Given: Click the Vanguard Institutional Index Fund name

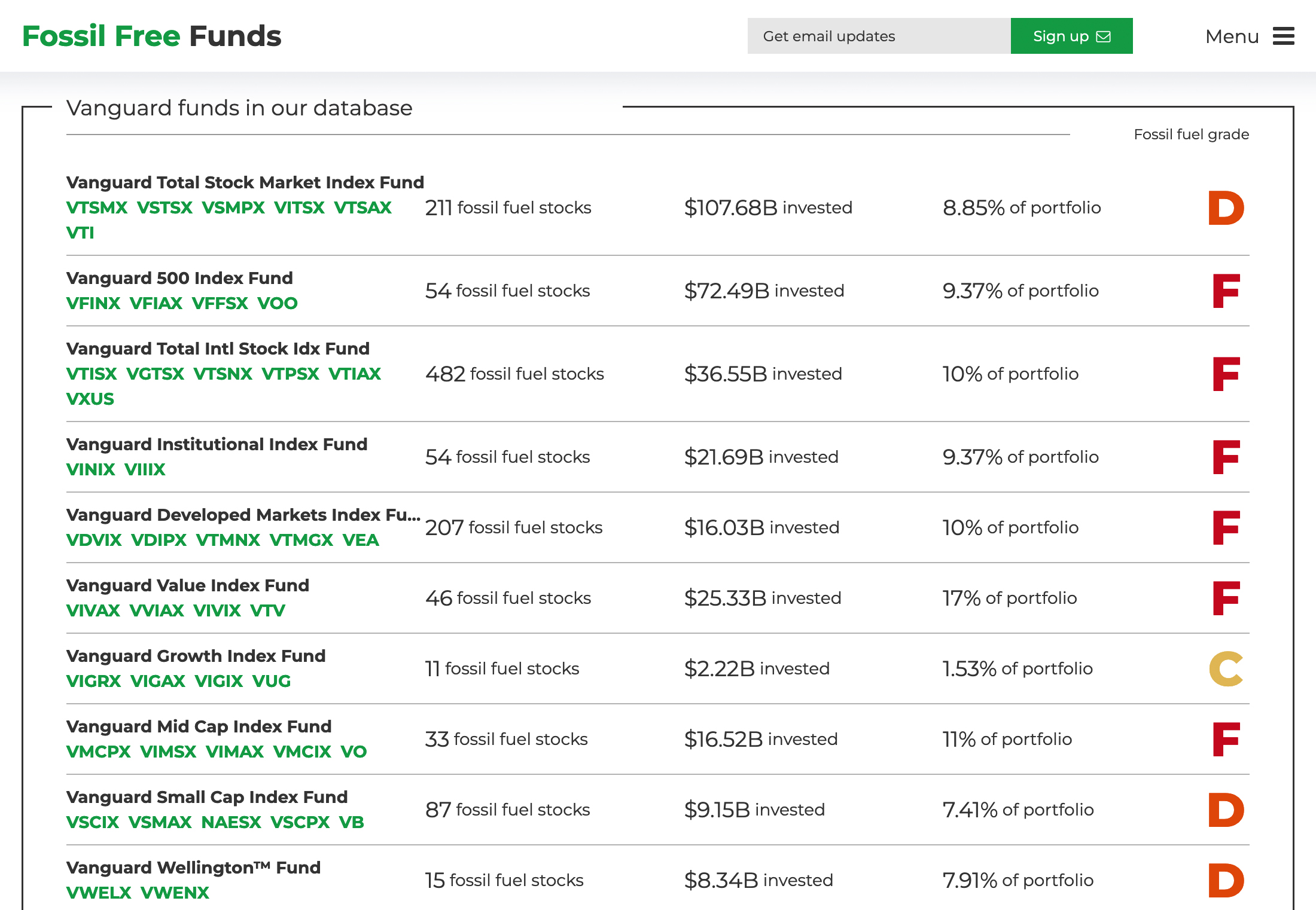Looking at the screenshot, I should click(217, 444).
